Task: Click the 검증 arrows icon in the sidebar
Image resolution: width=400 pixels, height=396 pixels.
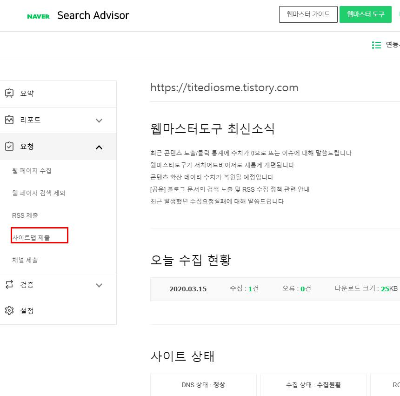Action: click(x=9, y=284)
